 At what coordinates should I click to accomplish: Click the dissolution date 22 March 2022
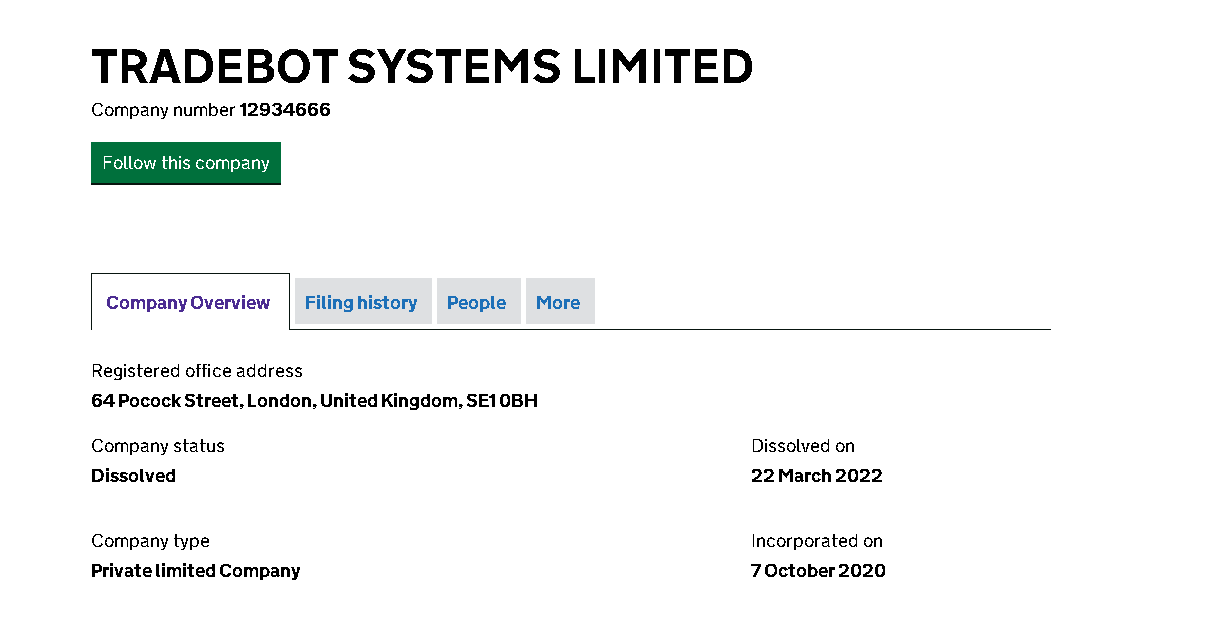[x=817, y=476]
